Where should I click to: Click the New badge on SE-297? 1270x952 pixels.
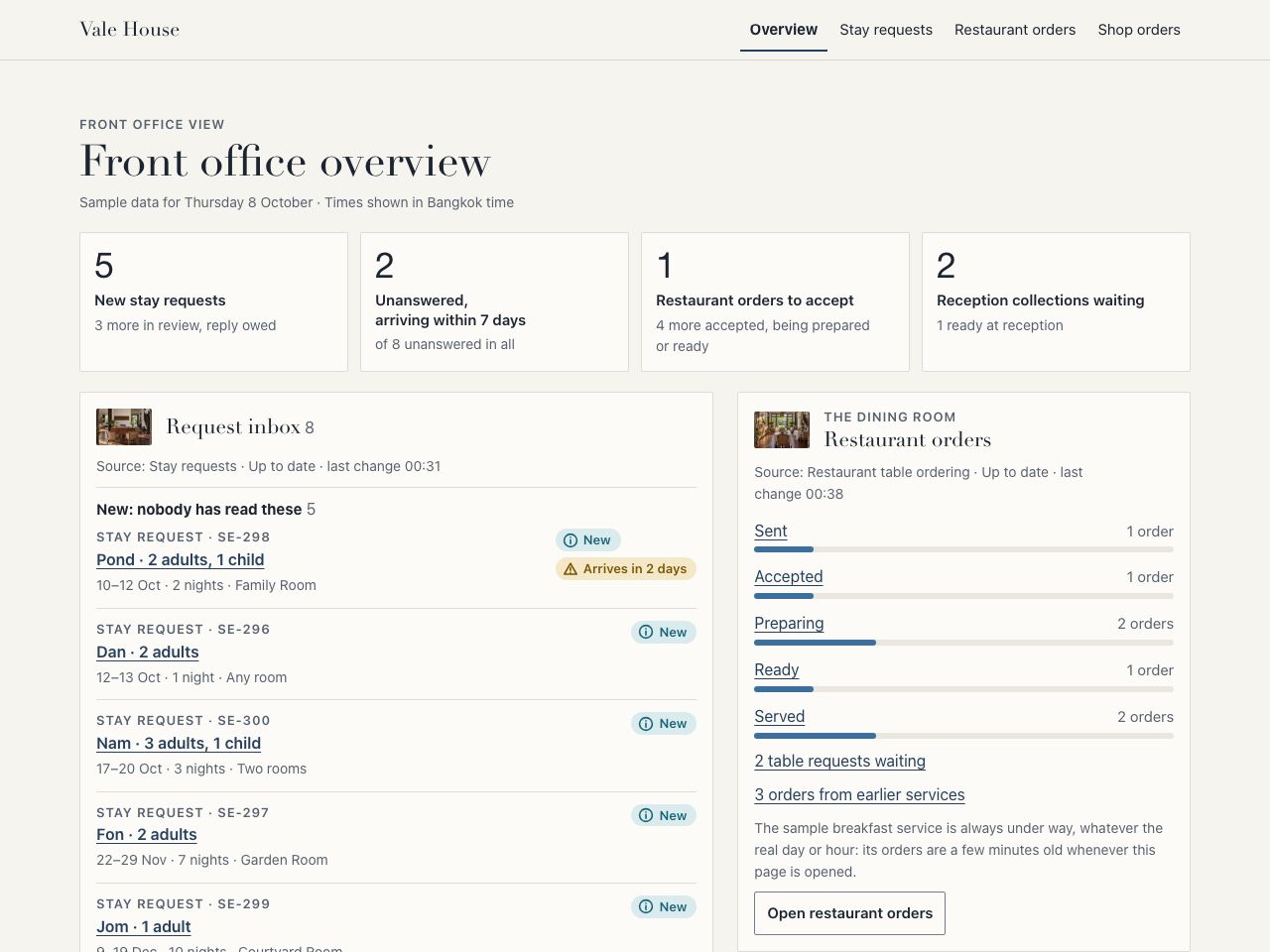(664, 815)
